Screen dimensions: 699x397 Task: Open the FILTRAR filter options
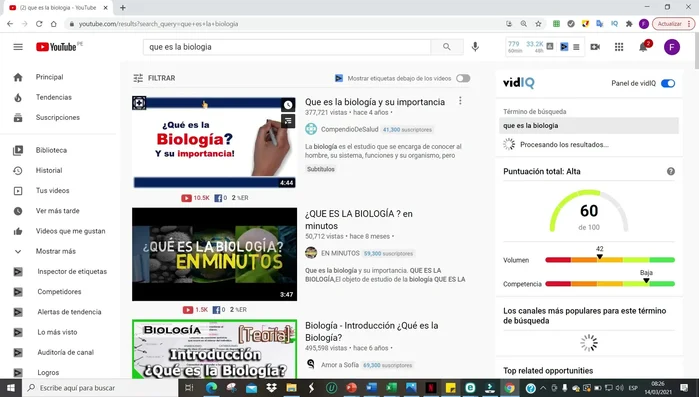(x=154, y=78)
